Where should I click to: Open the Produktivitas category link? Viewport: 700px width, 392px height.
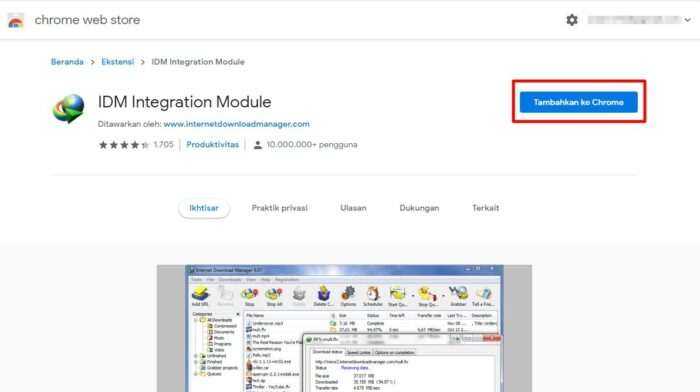tap(212, 145)
